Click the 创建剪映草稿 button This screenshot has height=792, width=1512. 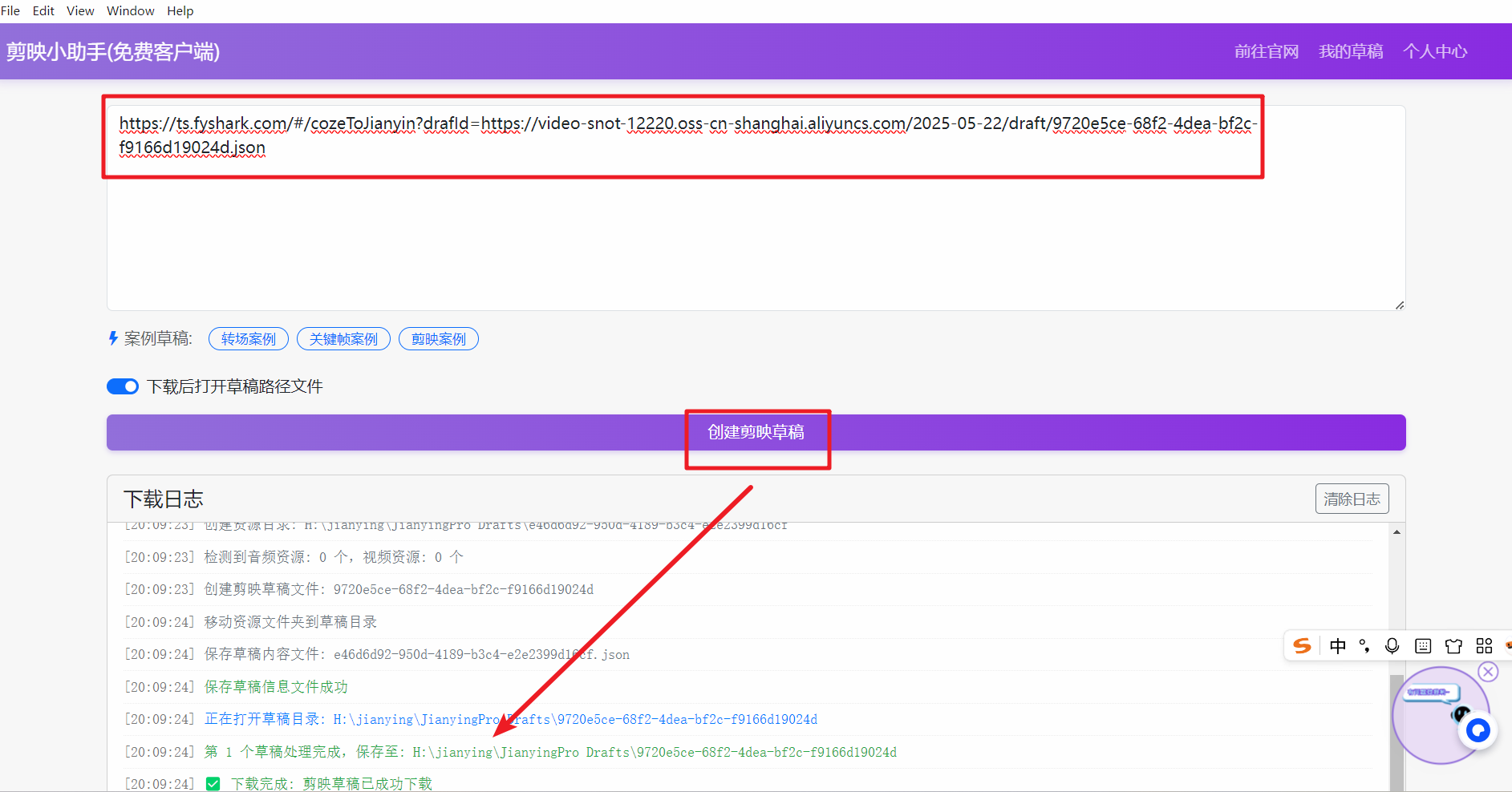(756, 433)
